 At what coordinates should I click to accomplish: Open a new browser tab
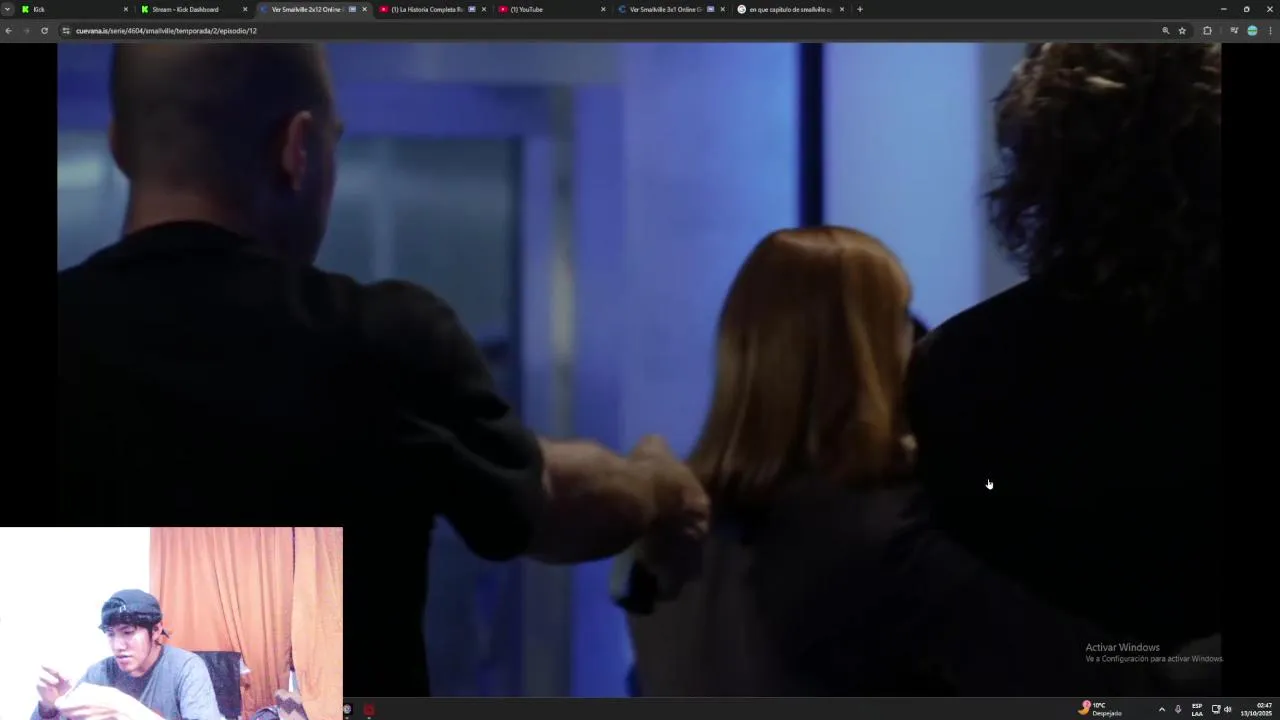[859, 9]
